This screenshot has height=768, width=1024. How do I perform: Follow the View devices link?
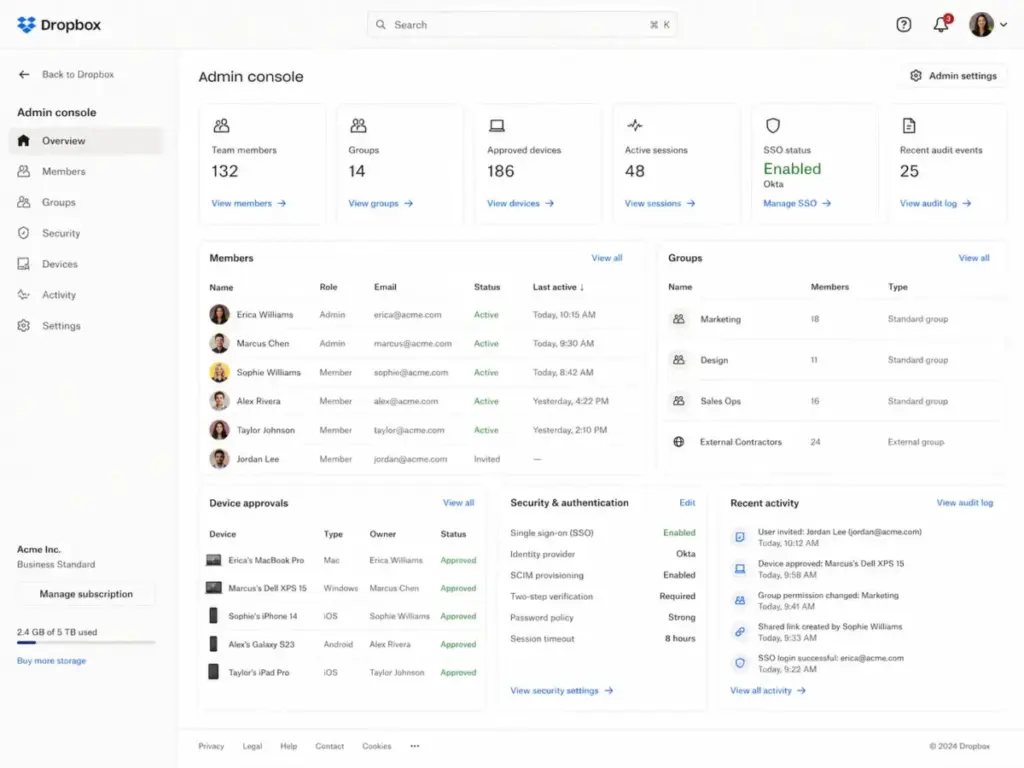tap(520, 203)
